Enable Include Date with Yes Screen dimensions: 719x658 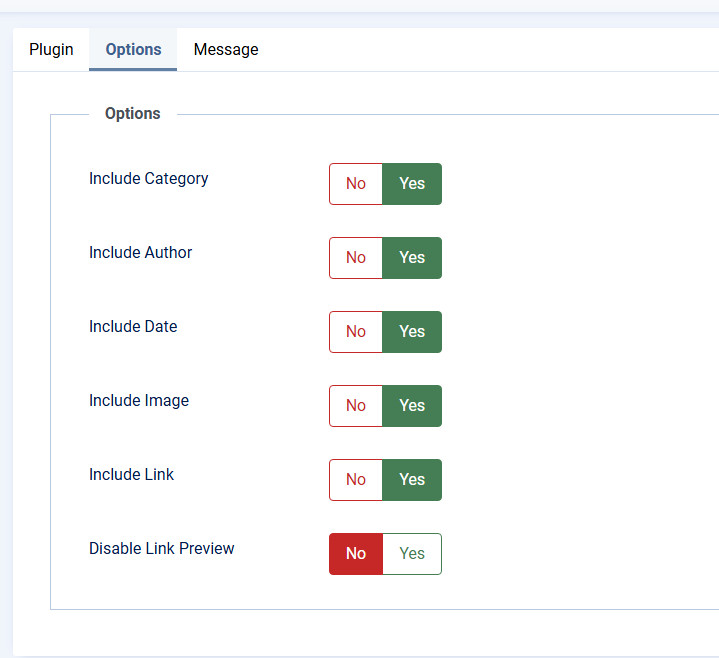coord(412,332)
